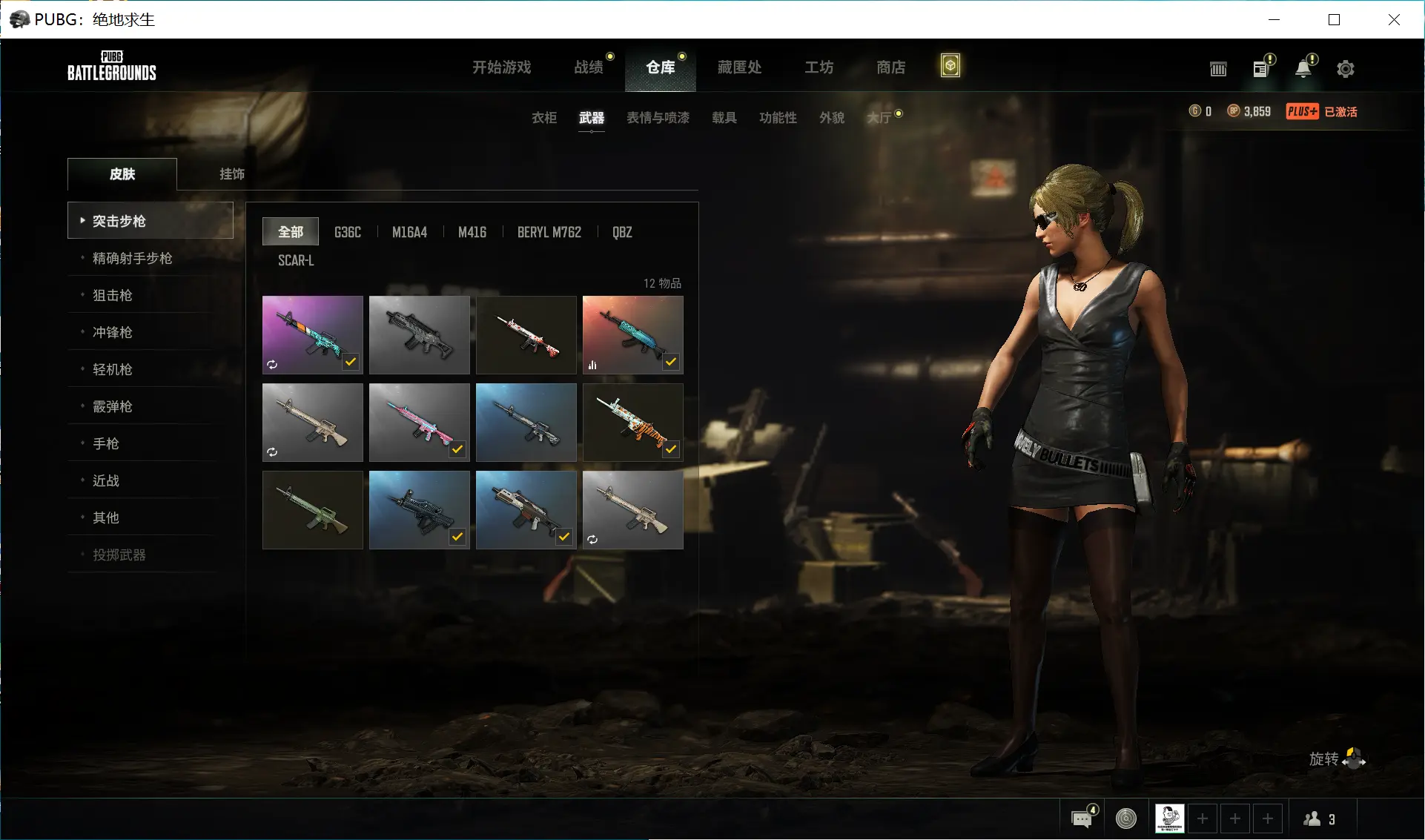The image size is (1425, 840).
Task: Click the PLUS+ activated badge
Action: click(1321, 111)
